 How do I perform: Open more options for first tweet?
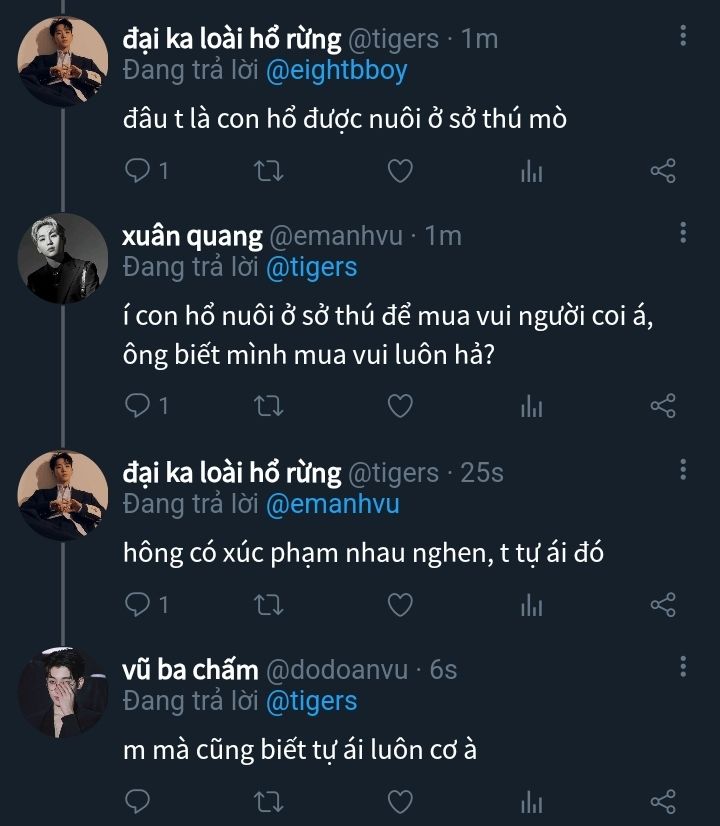pyautogui.click(x=683, y=38)
